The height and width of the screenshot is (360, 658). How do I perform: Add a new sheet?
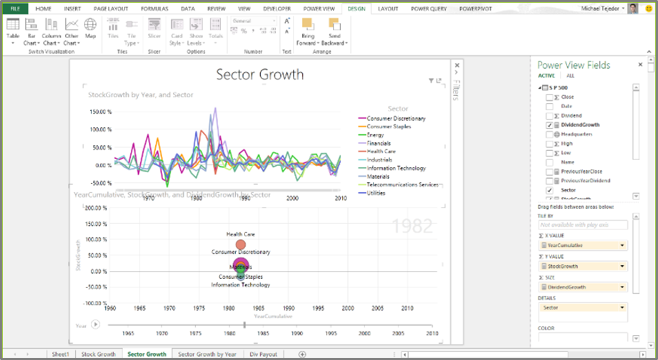tap(302, 354)
